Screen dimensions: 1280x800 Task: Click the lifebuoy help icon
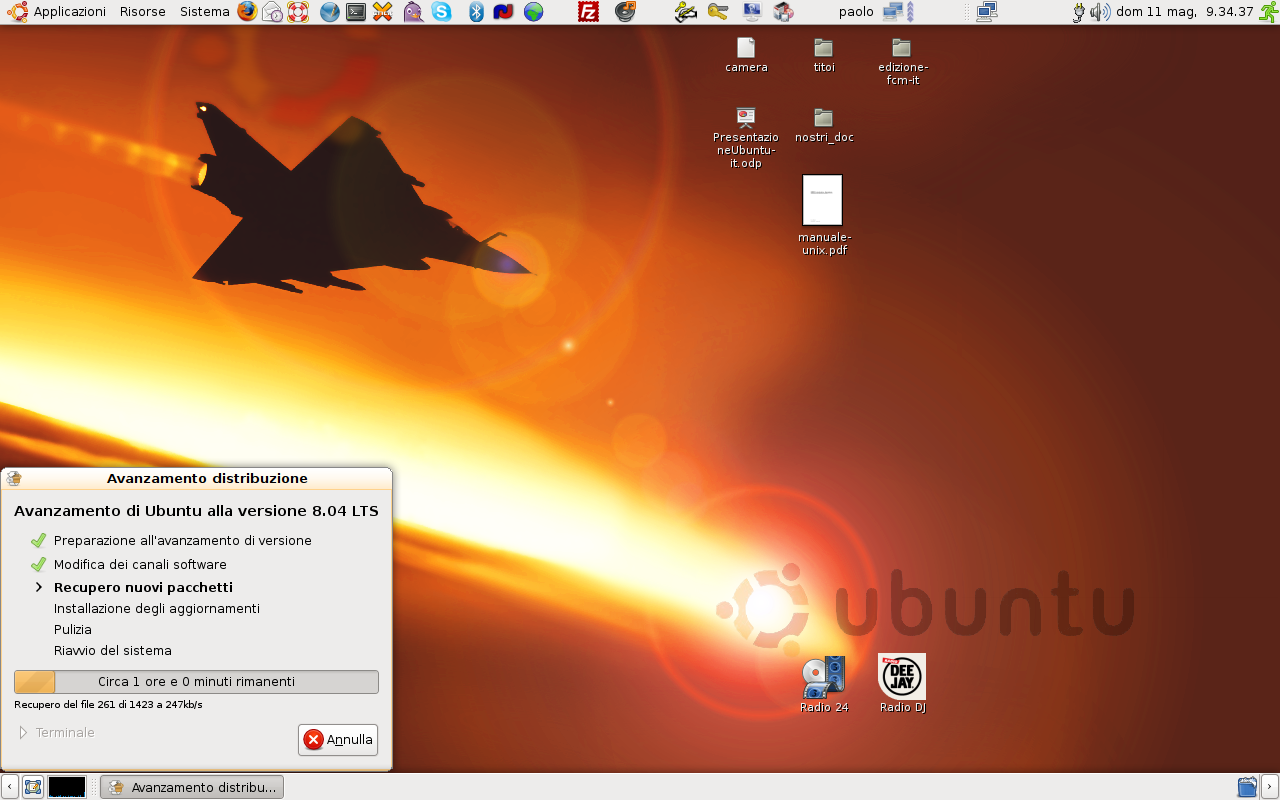(x=298, y=12)
